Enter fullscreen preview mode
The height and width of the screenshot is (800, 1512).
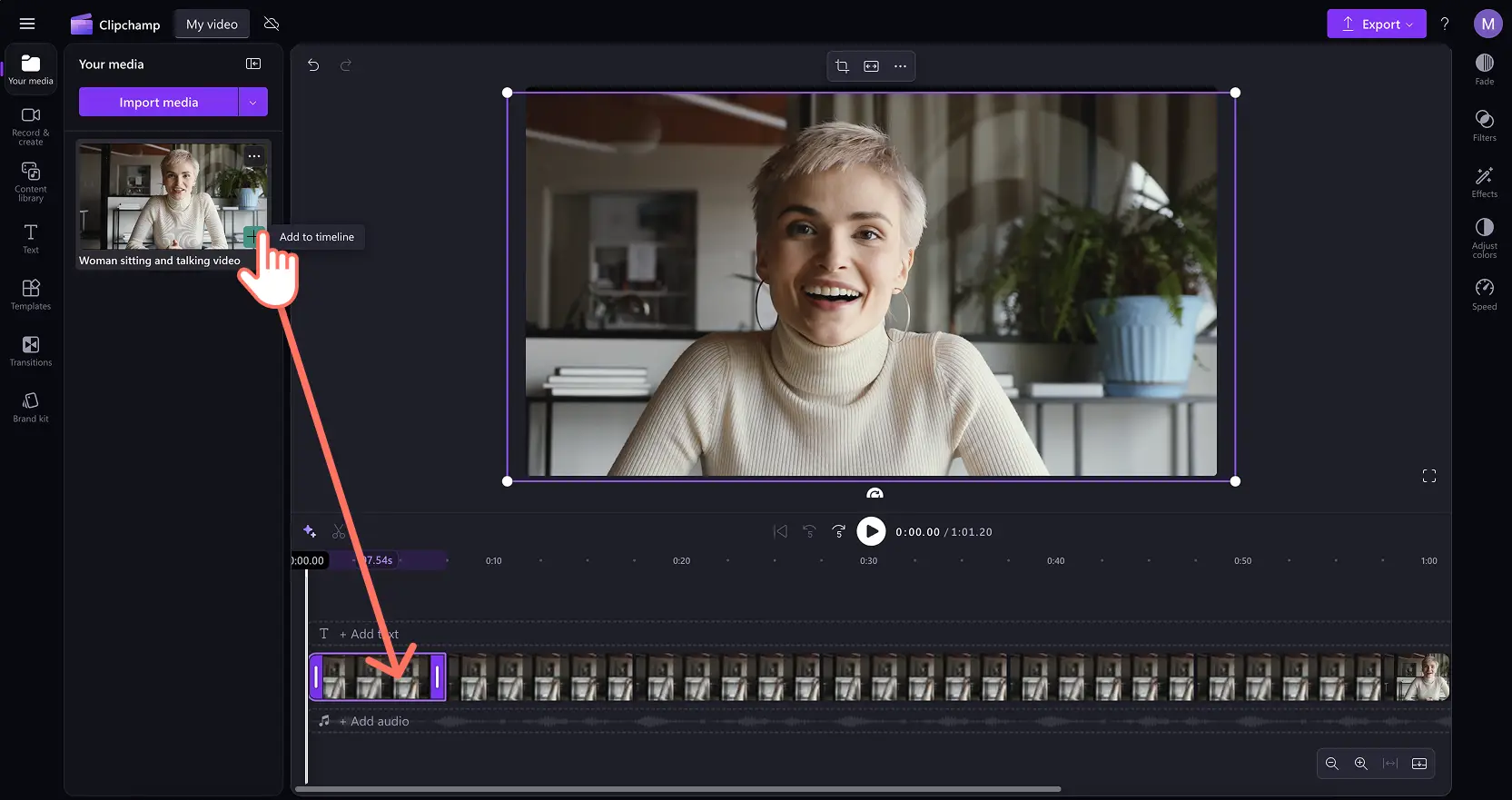tap(1429, 476)
